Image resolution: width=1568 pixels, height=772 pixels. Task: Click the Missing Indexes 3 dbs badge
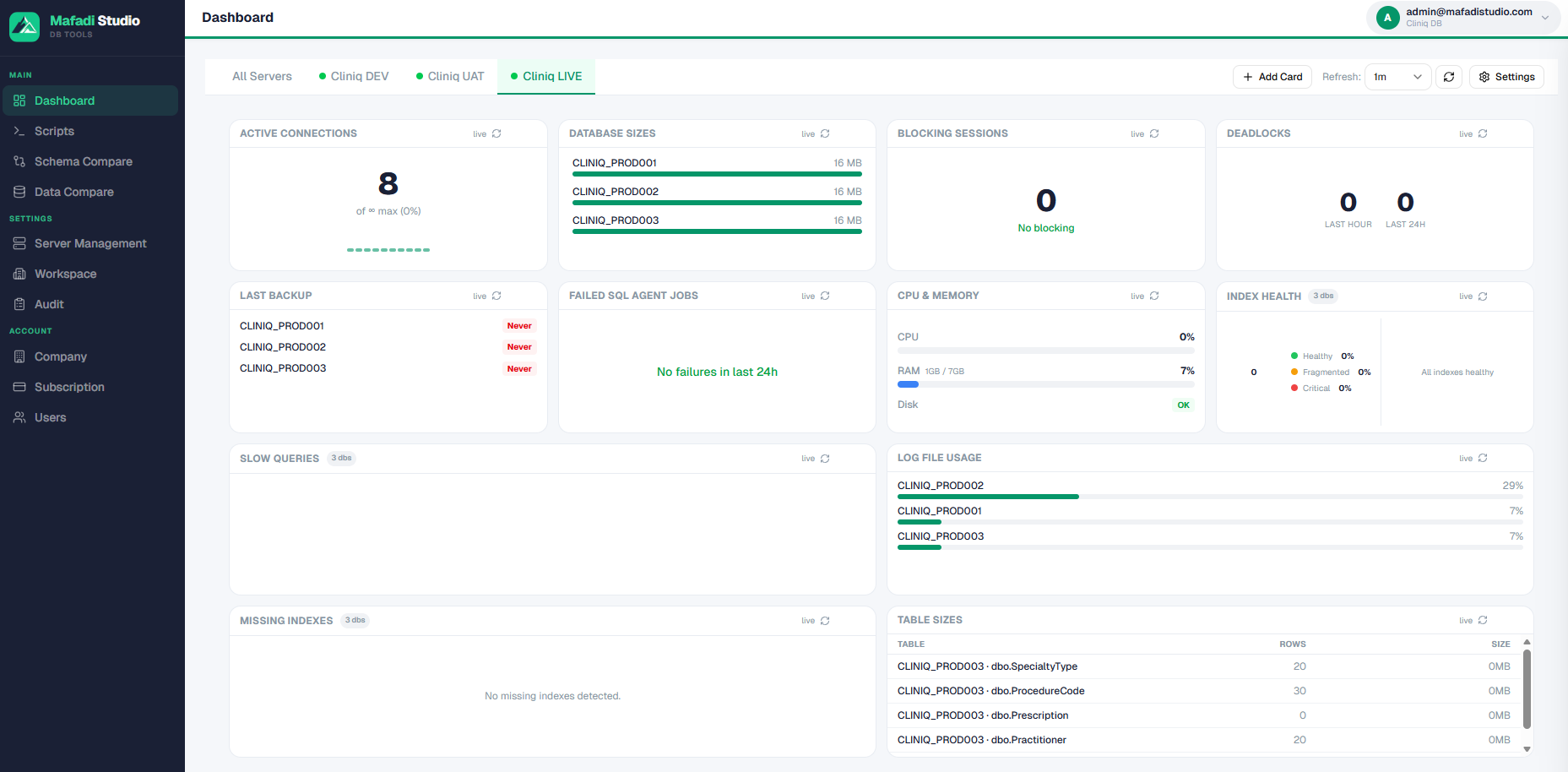click(x=355, y=621)
